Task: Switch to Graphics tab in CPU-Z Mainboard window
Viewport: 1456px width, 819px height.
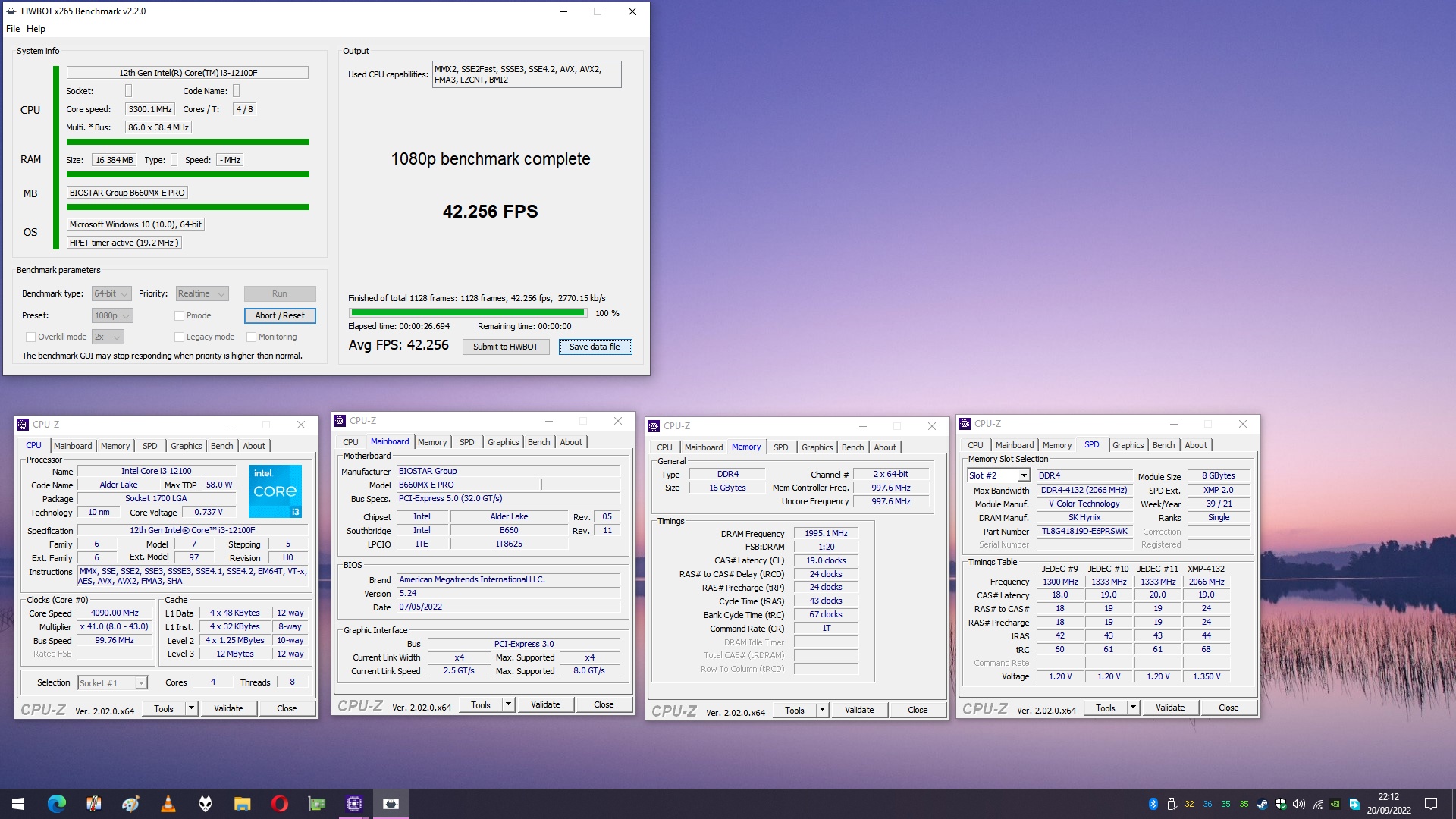Action: pos(503,442)
